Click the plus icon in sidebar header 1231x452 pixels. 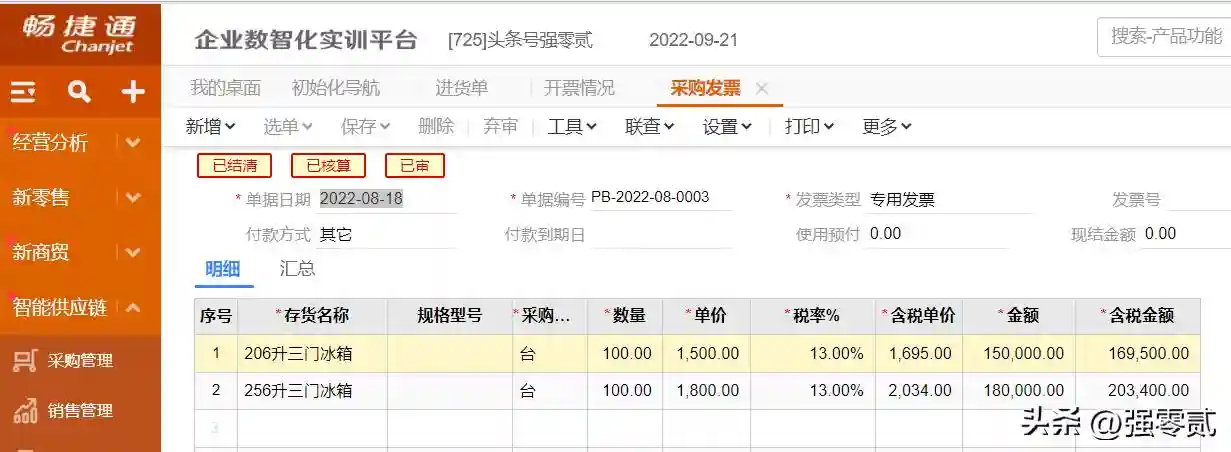click(133, 93)
